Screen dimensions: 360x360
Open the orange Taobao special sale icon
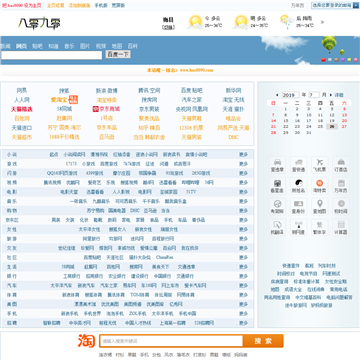[320, 183]
